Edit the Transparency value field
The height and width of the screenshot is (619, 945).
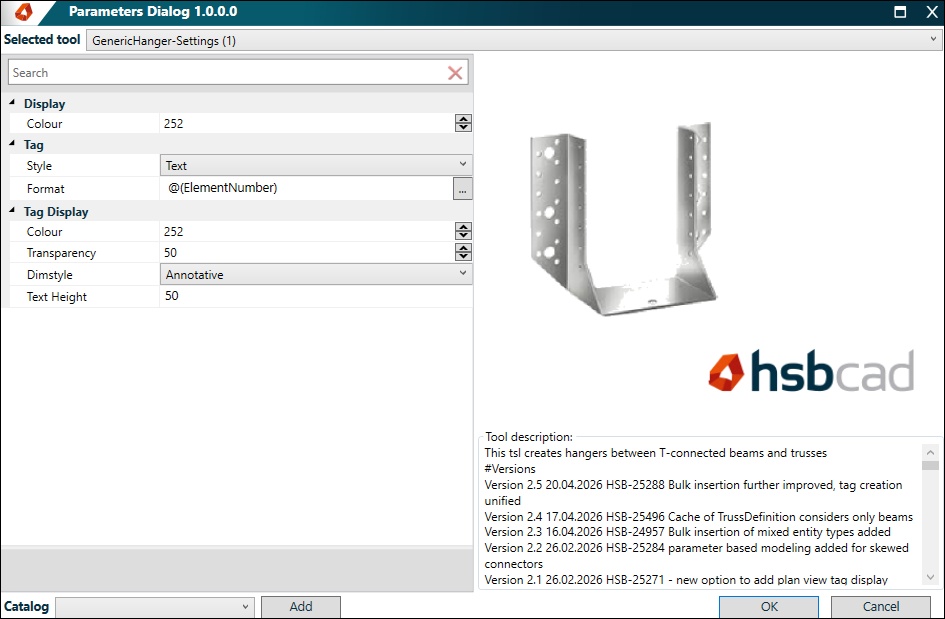click(307, 253)
